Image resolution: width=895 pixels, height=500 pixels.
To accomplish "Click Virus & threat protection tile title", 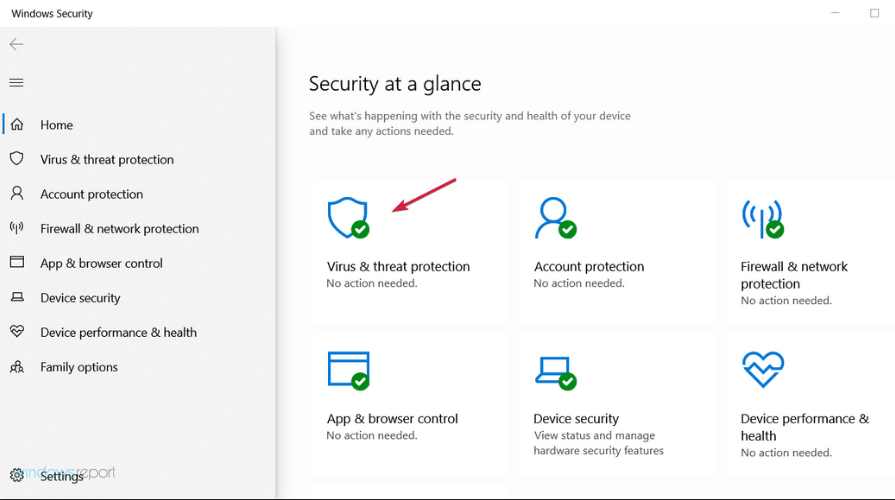I will click(x=398, y=267).
